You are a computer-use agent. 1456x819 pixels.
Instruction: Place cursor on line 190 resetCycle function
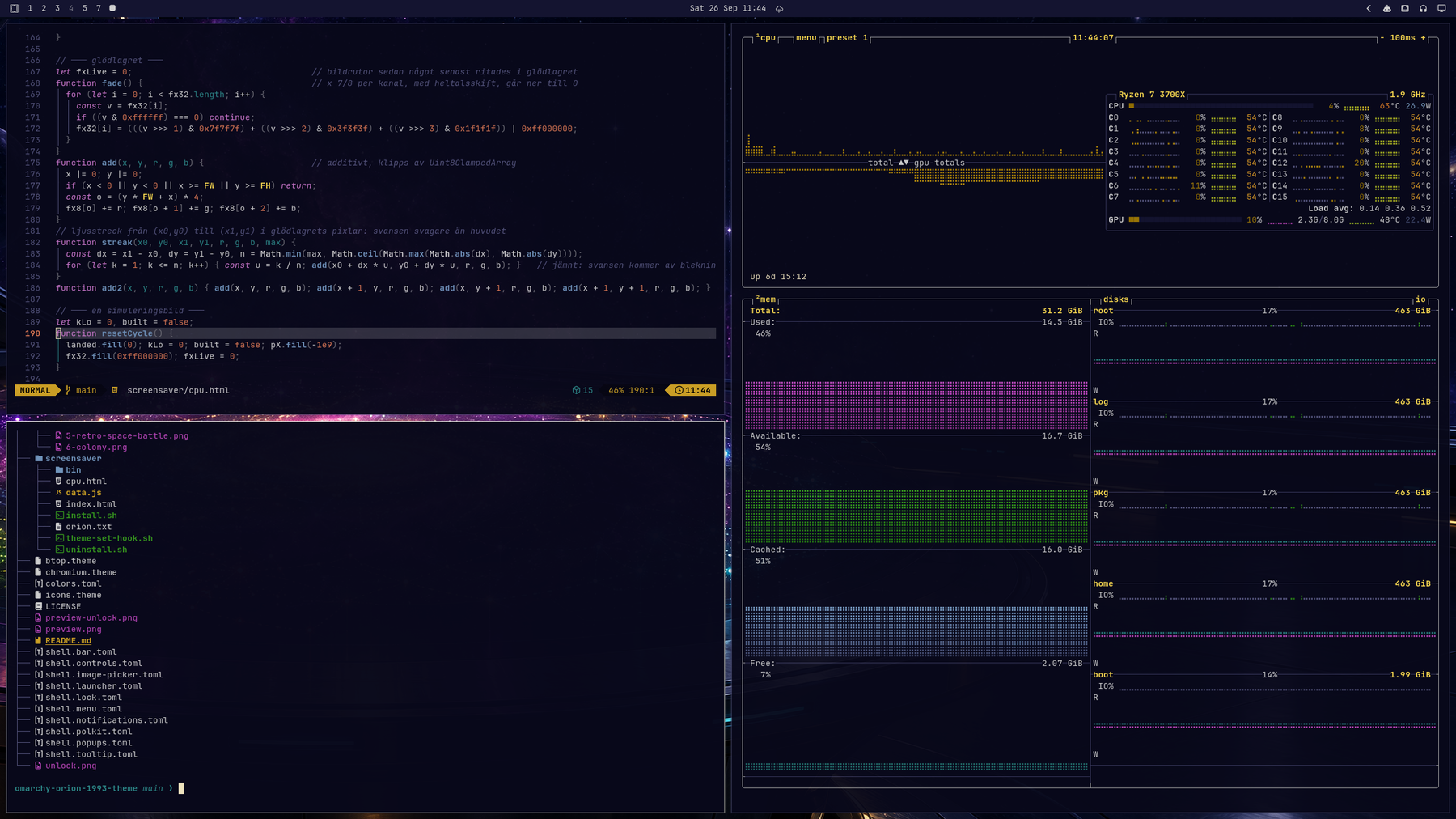[x=385, y=333]
